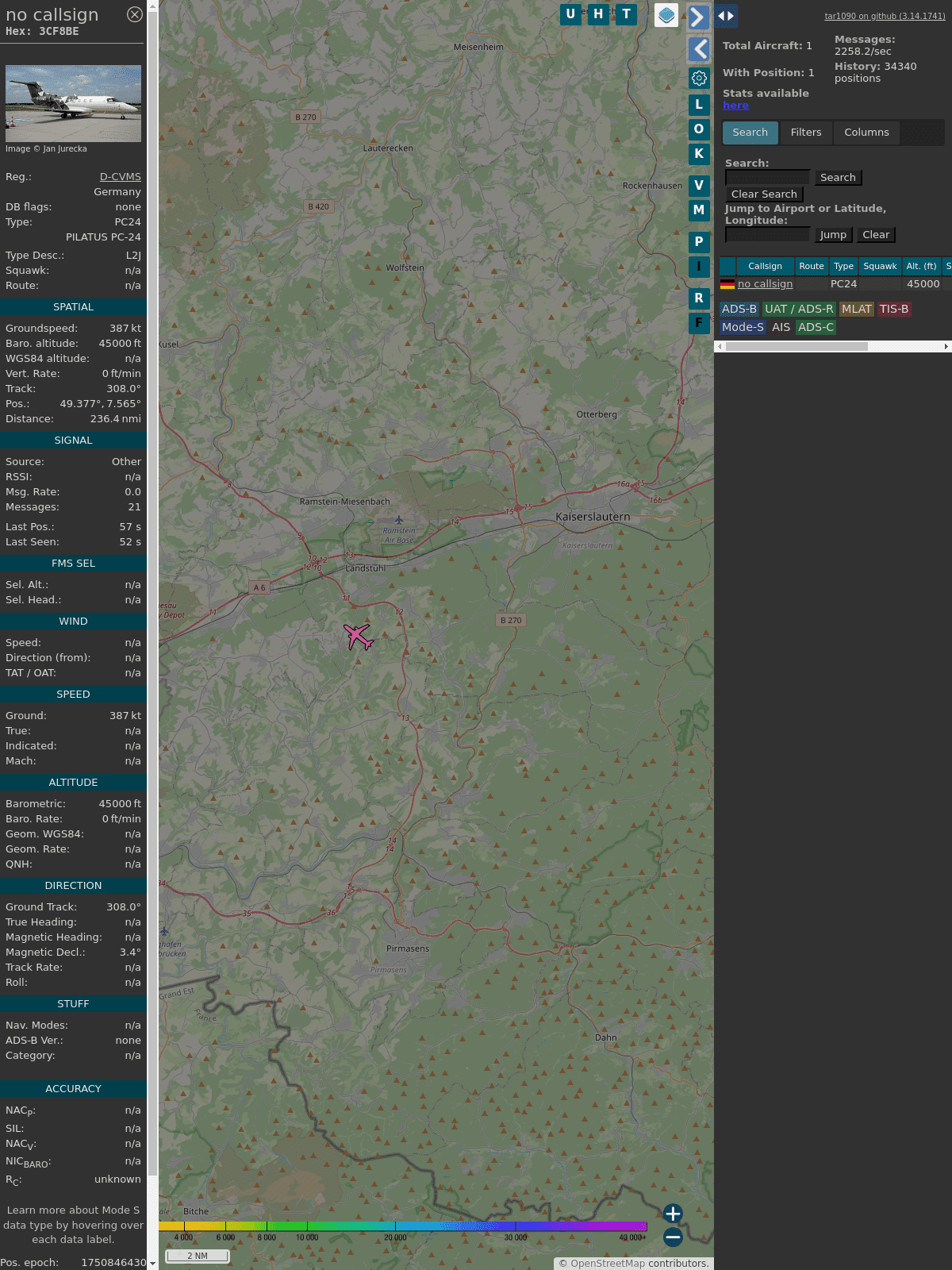Close the selected aircraft info panel

(135, 14)
